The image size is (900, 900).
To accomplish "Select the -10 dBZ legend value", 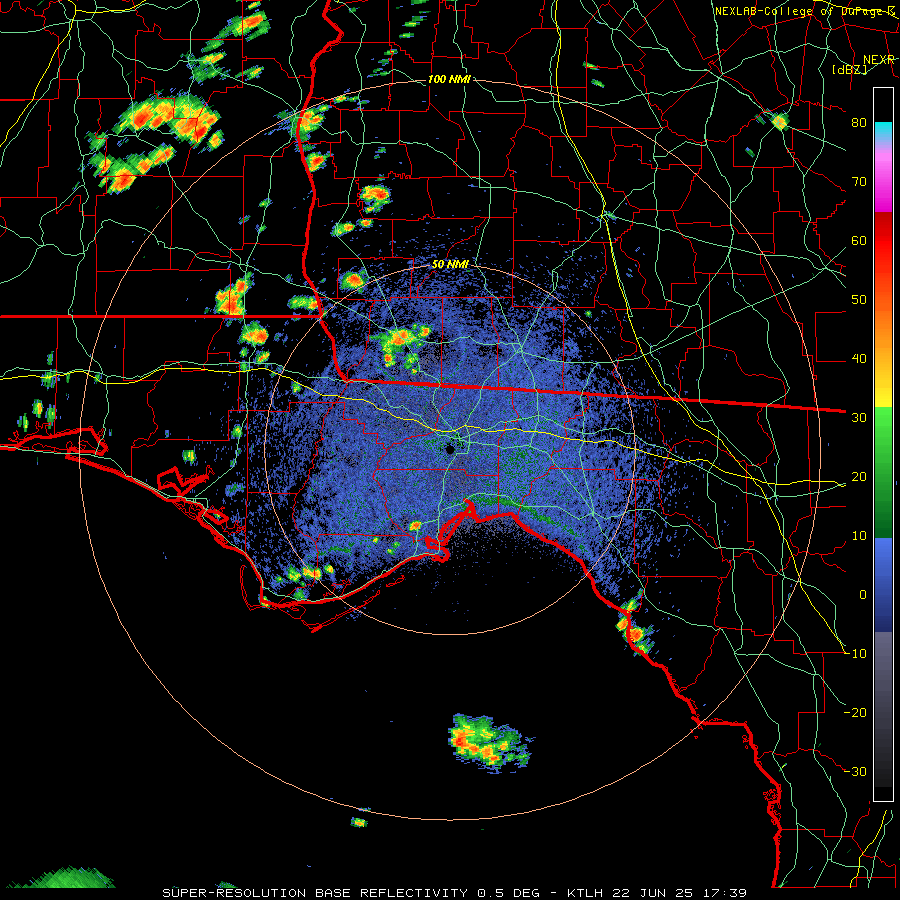I will tap(856, 654).
